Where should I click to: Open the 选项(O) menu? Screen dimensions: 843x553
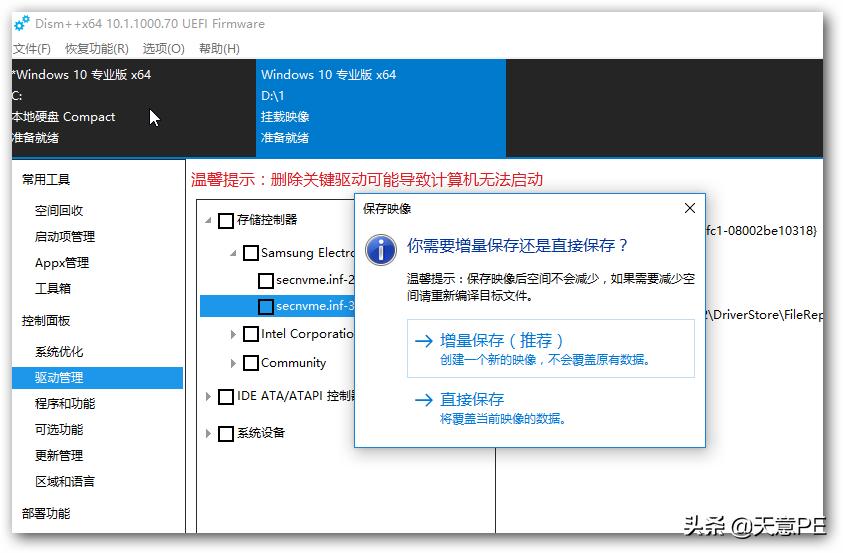(x=163, y=49)
